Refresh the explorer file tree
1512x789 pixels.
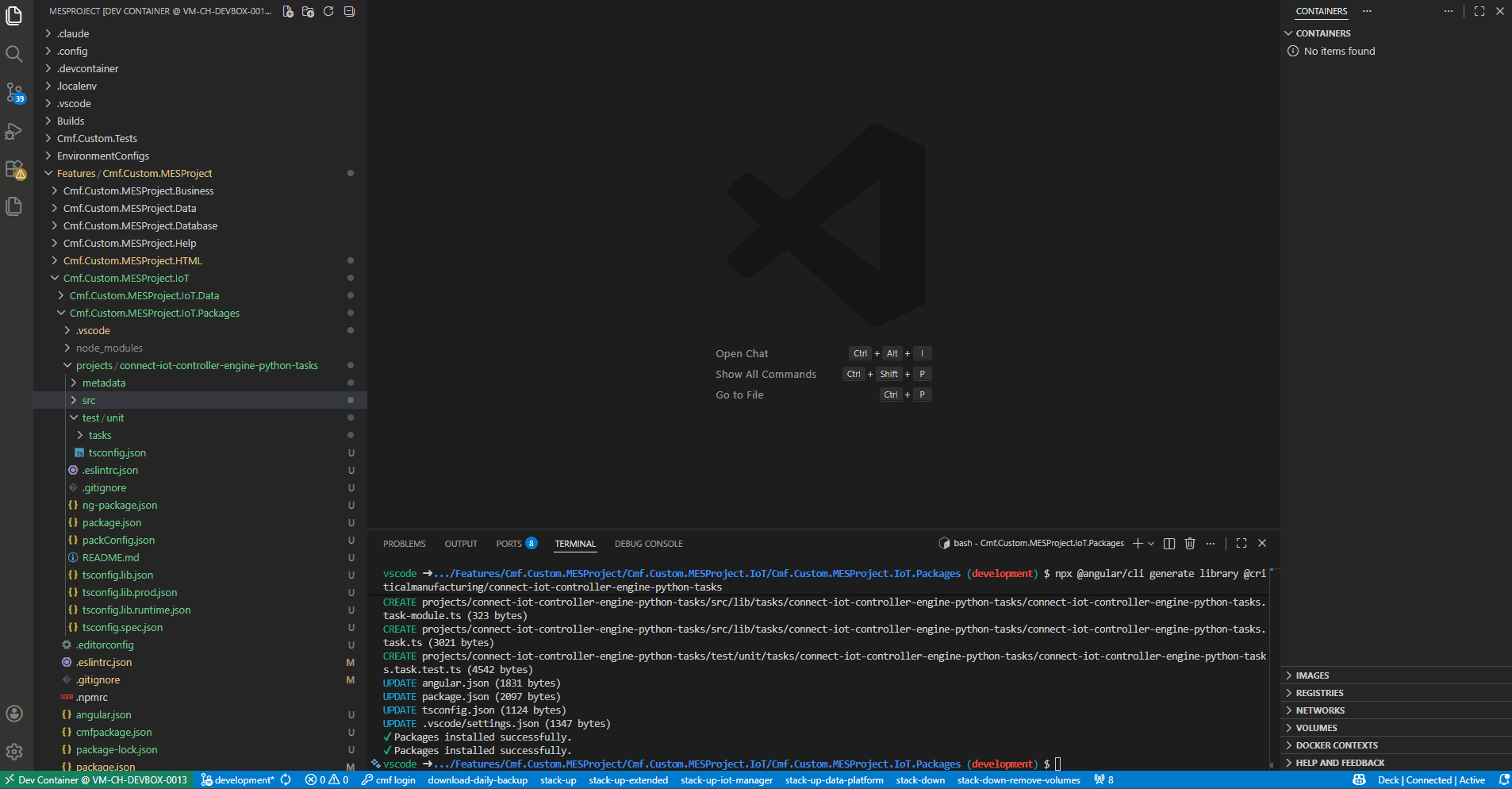pos(328,11)
